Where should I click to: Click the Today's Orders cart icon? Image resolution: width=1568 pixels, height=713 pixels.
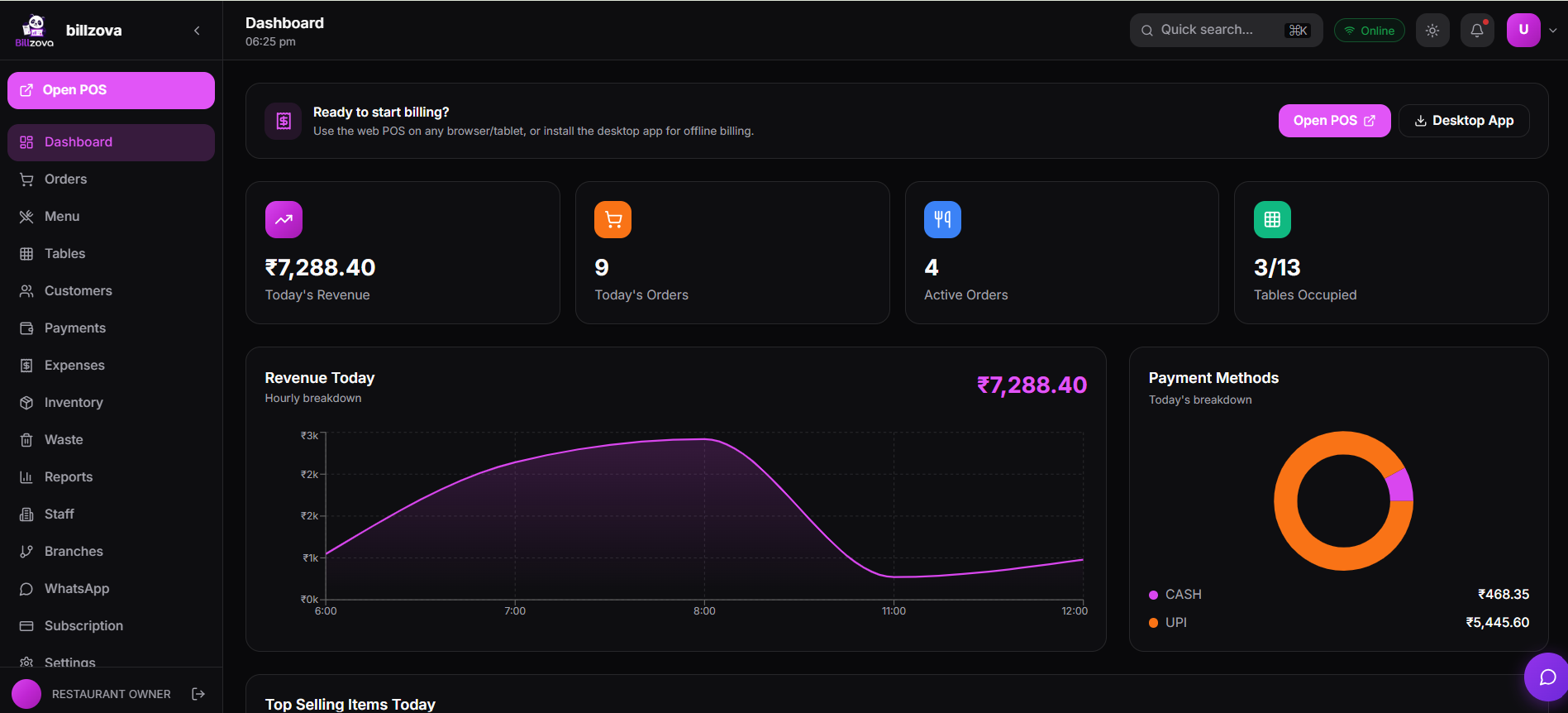point(612,220)
